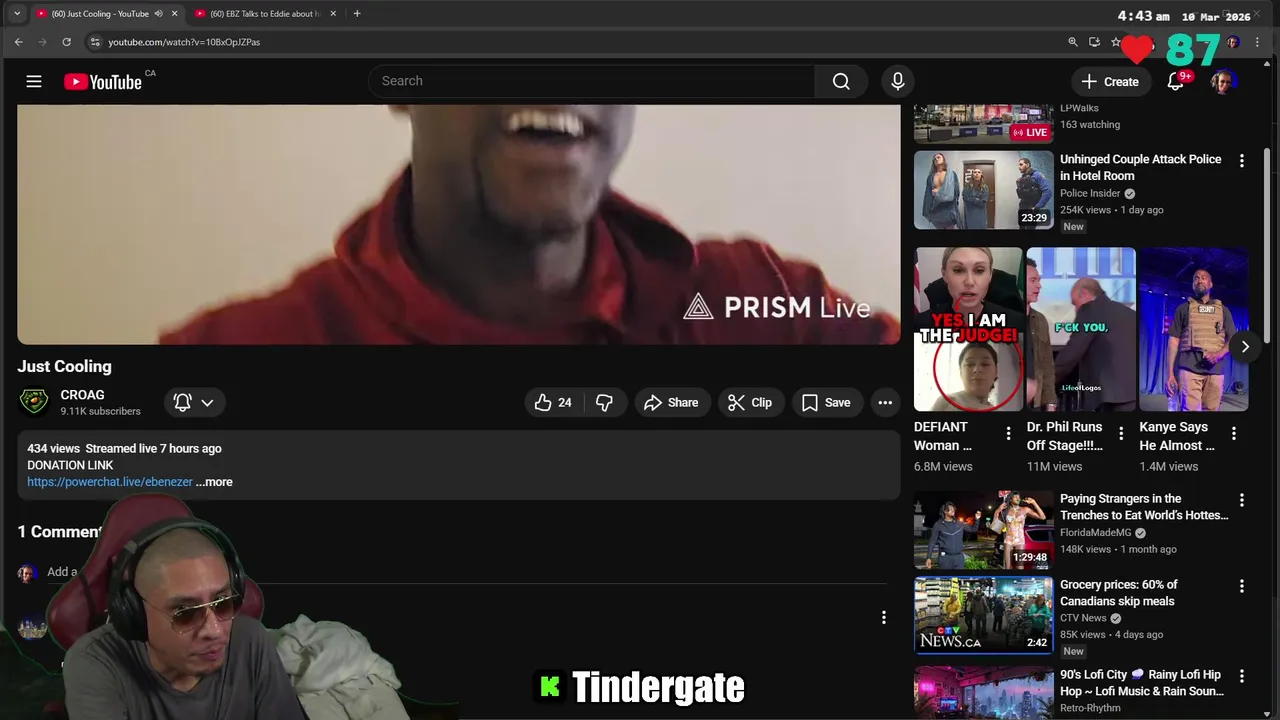The width and height of the screenshot is (1280, 720).
Task: Open the LIVE stream thumbnail by LPWalks
Action: point(984,124)
